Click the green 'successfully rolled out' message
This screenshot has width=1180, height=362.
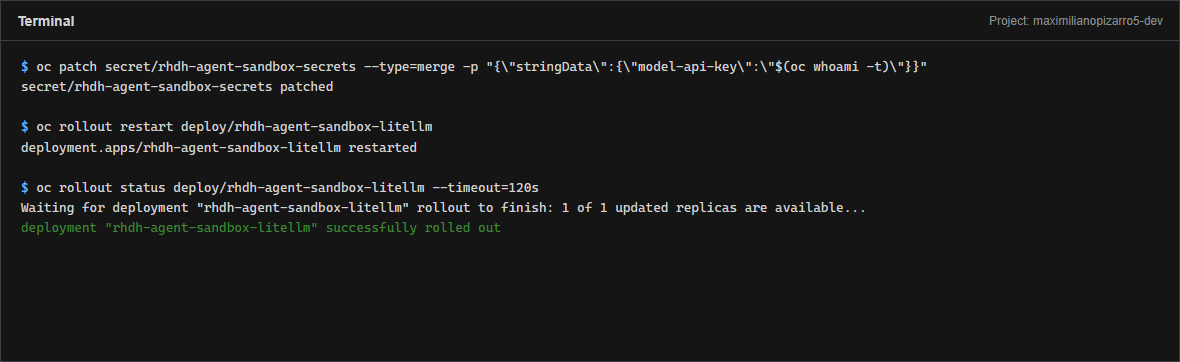pos(260,227)
